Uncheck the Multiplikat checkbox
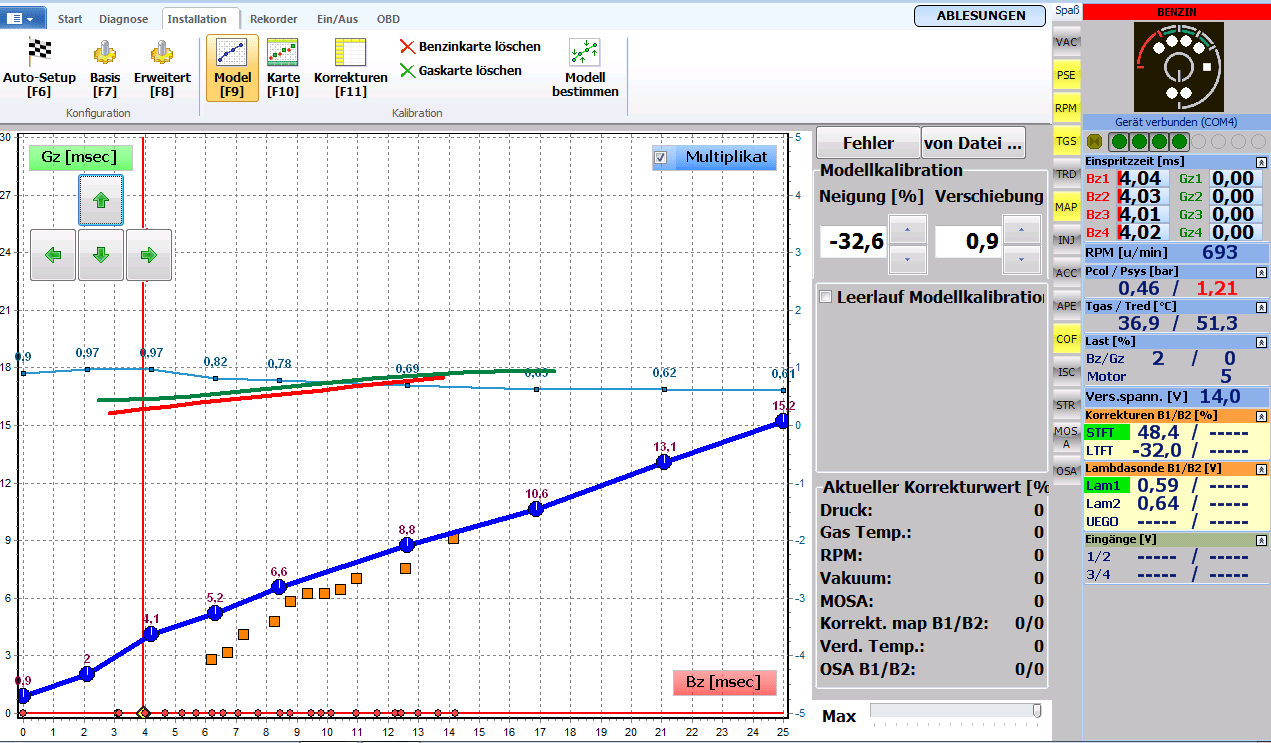The height and width of the screenshot is (743, 1271). [x=660, y=157]
